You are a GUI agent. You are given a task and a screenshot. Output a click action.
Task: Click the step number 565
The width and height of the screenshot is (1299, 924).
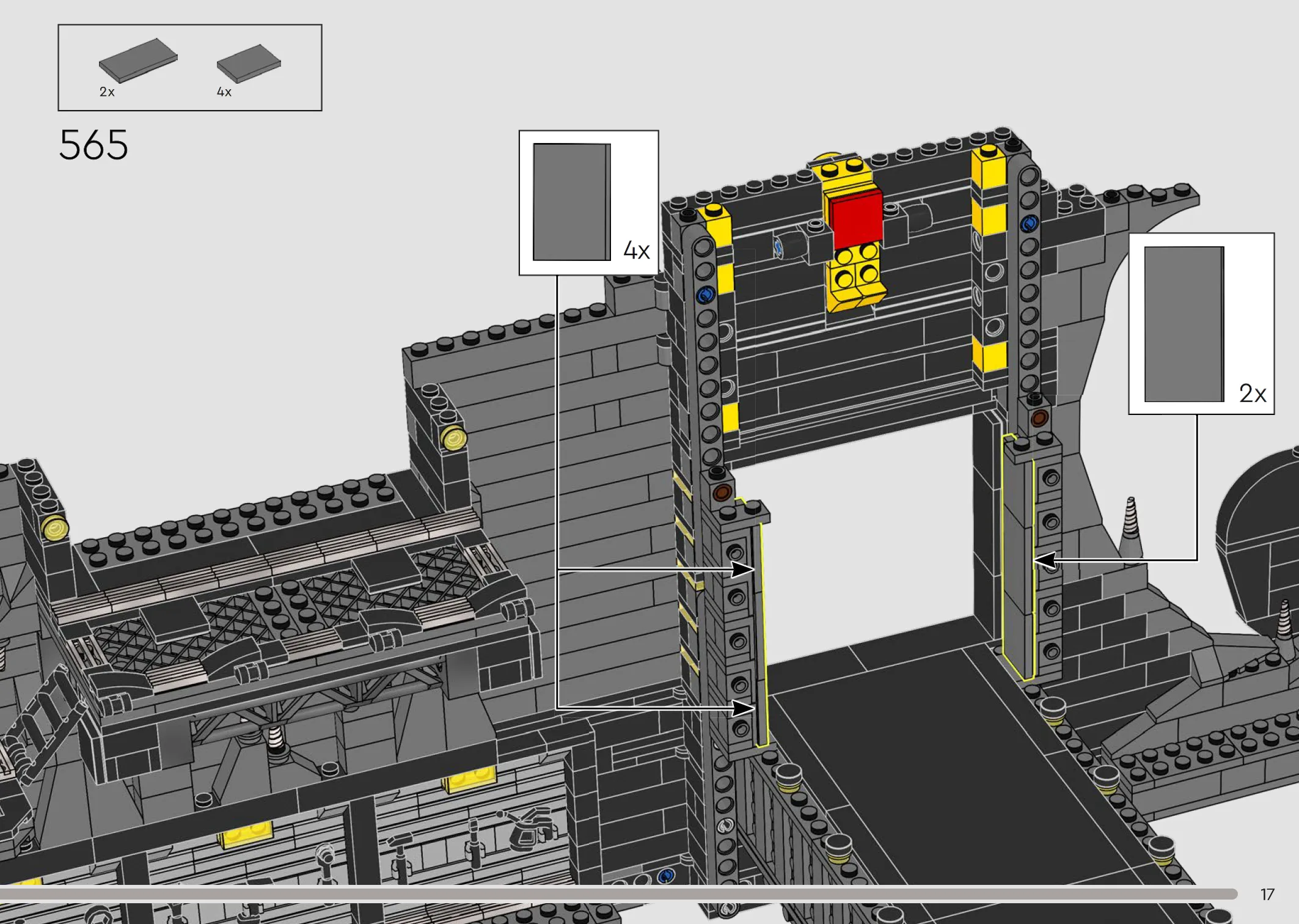click(93, 145)
